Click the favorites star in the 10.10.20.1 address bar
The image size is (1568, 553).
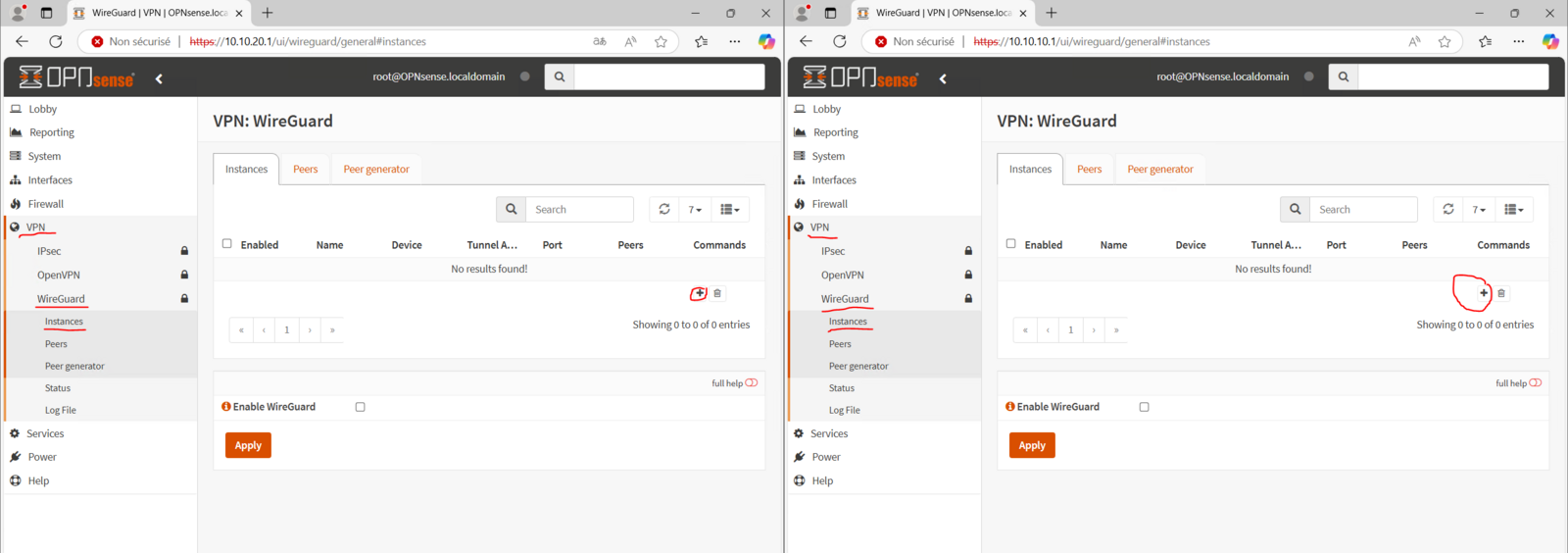pyautogui.click(x=661, y=41)
